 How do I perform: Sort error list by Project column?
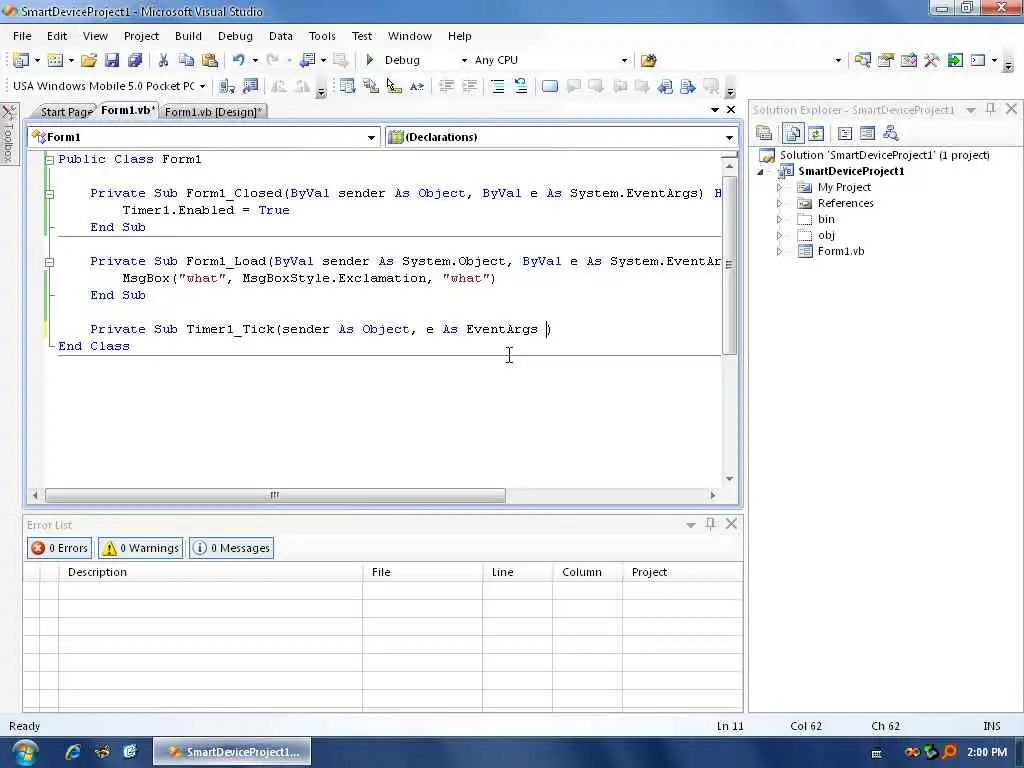coord(682,571)
